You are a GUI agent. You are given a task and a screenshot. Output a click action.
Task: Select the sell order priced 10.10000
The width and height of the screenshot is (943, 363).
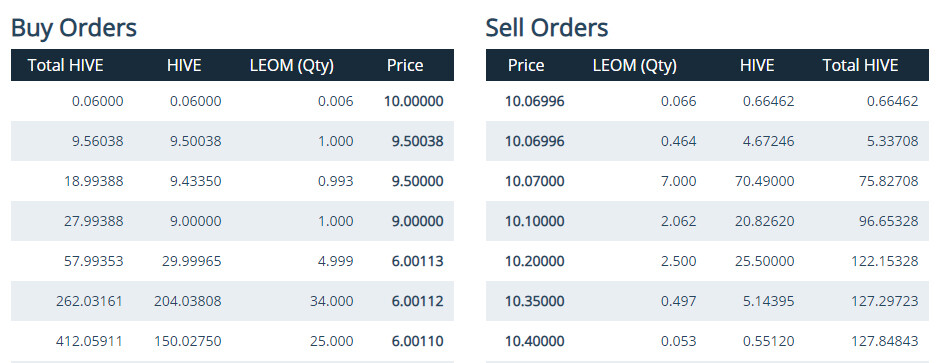(x=707, y=221)
